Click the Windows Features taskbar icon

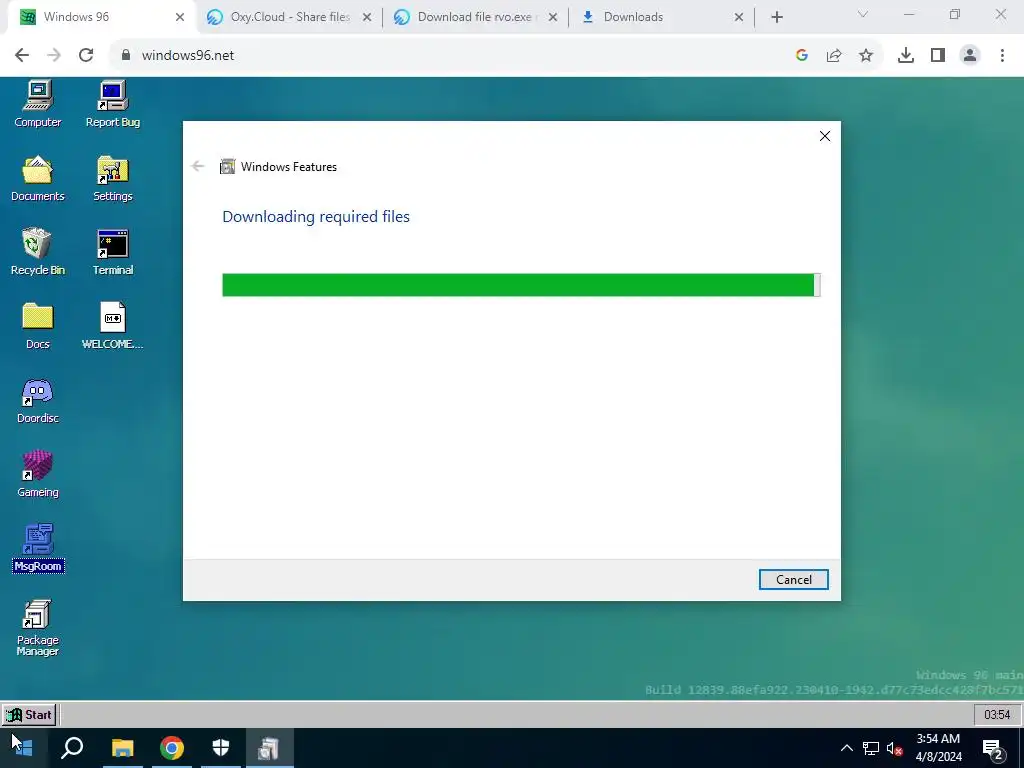[269, 748]
